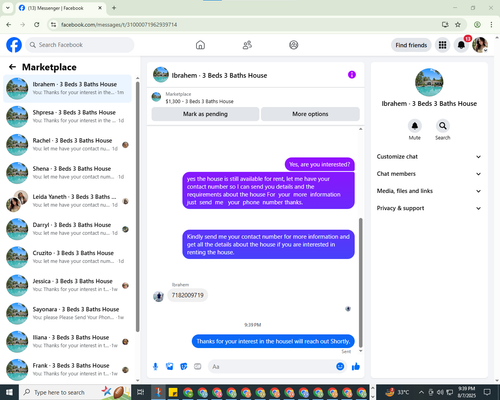This screenshot has width=500, height=400.
Task: Click the conversation list scrollbar
Action: (137, 207)
